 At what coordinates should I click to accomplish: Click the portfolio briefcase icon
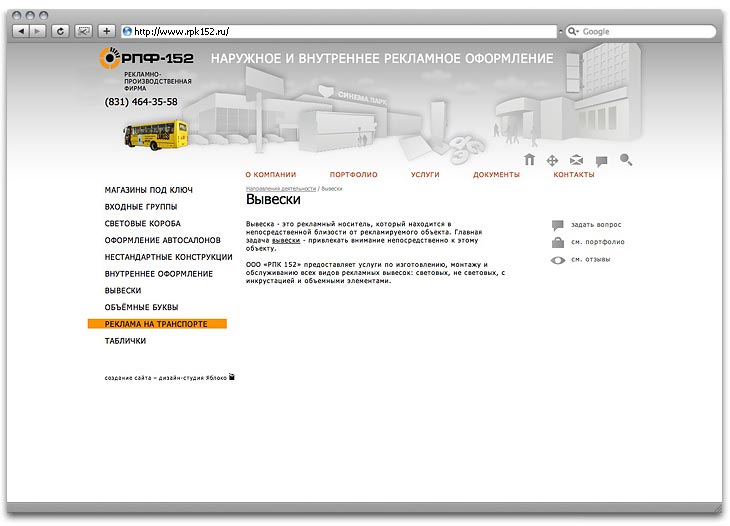(x=558, y=243)
